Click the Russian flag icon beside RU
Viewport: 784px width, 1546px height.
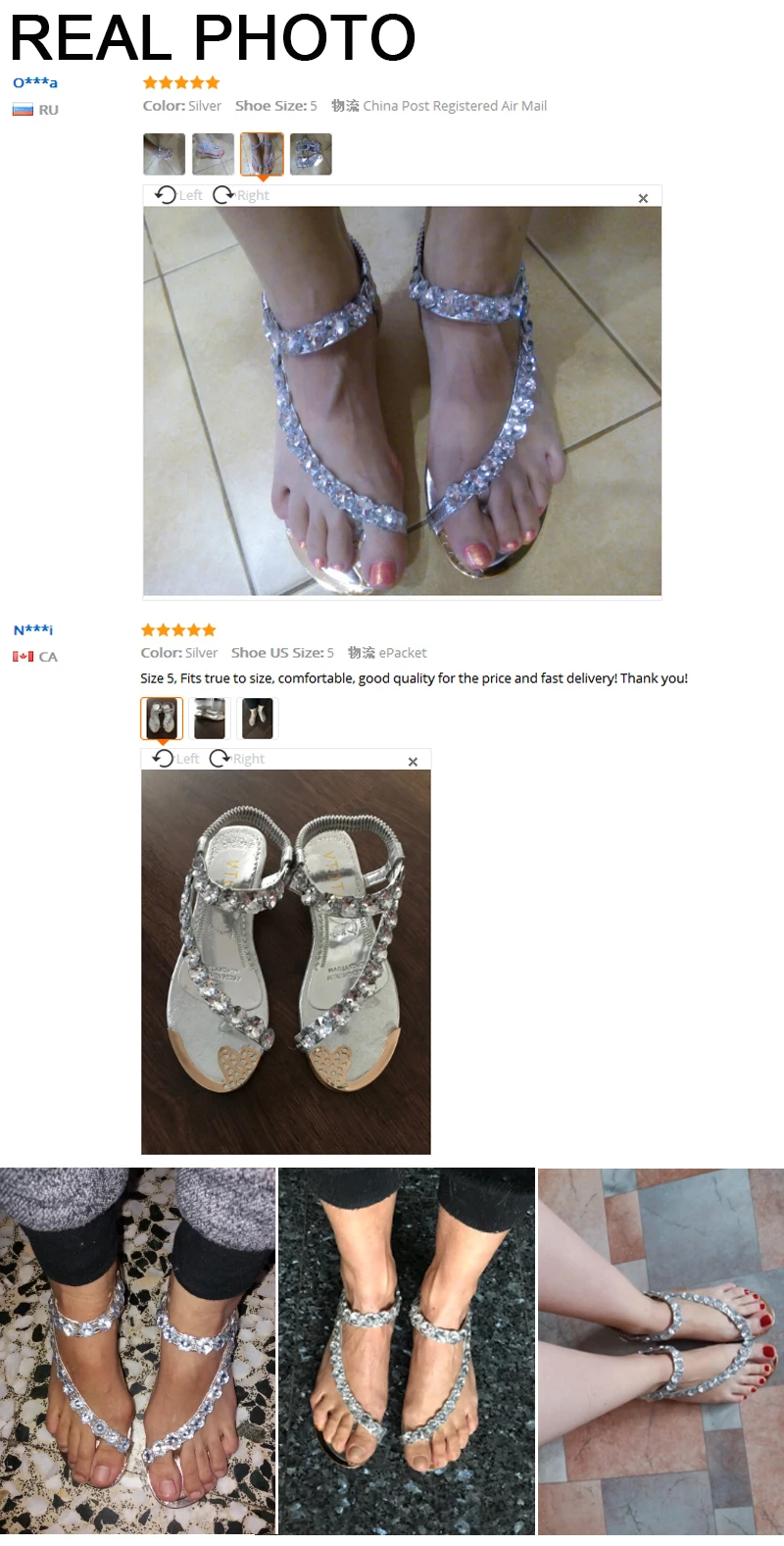[23, 110]
